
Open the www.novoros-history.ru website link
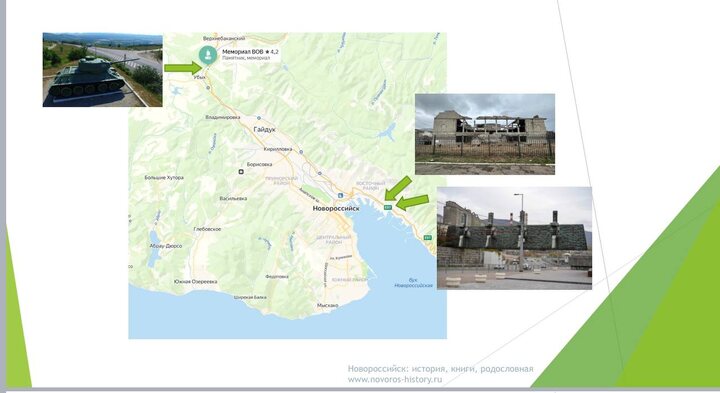point(395,379)
